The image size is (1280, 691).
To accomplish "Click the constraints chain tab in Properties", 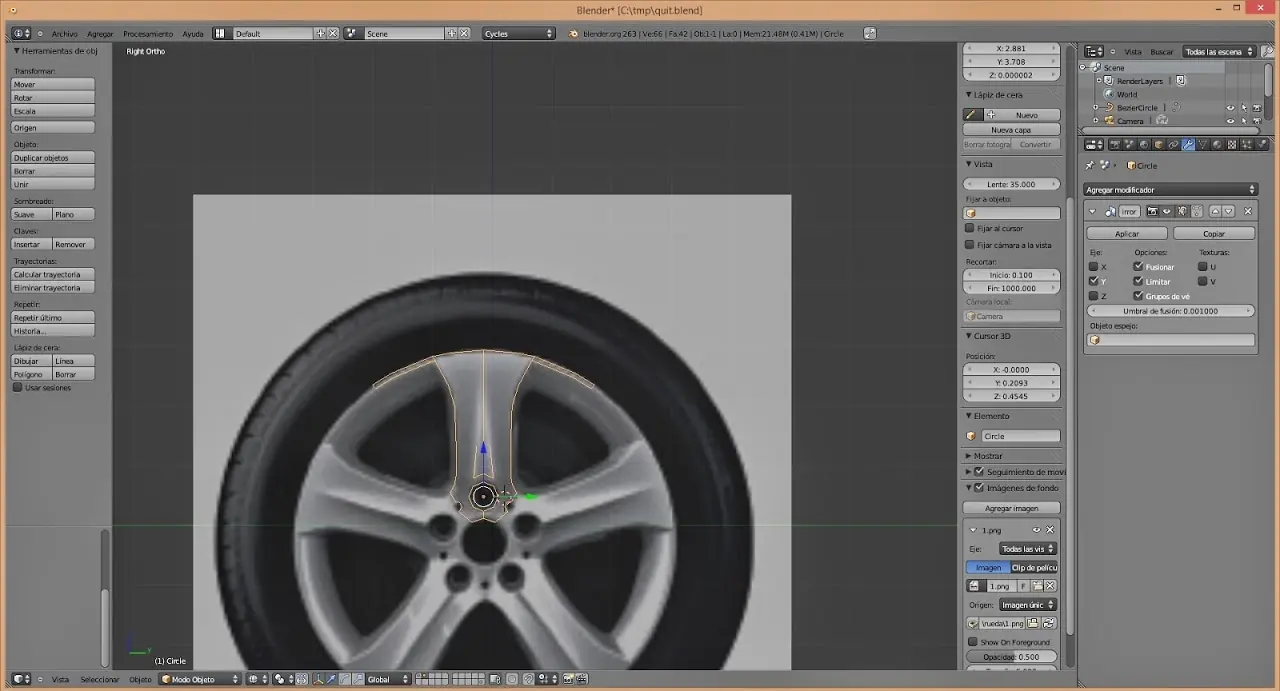I will [x=1173, y=144].
